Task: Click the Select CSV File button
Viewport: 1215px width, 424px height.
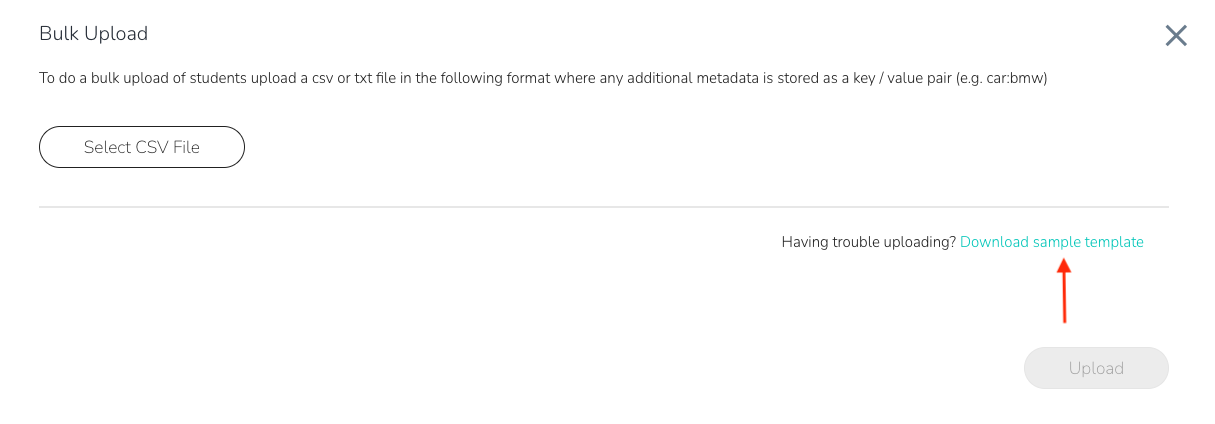Action: pos(142,147)
